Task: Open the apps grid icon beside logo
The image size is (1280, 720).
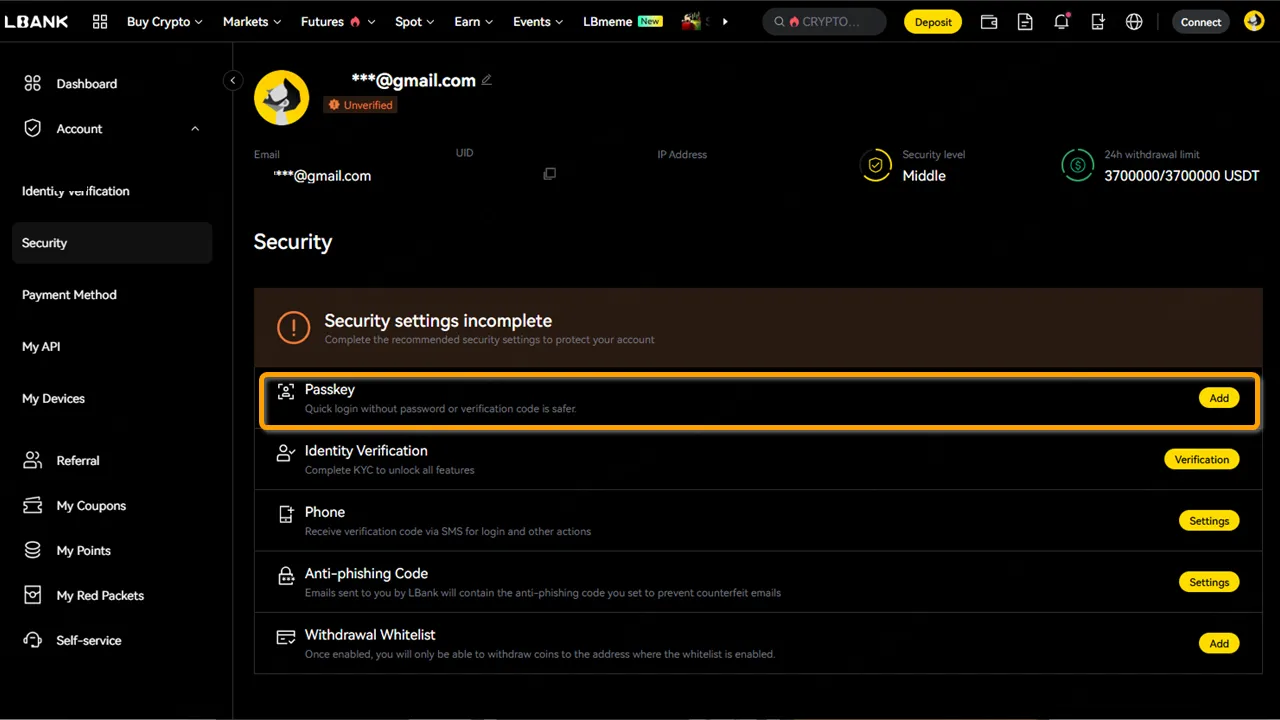Action: (x=100, y=22)
